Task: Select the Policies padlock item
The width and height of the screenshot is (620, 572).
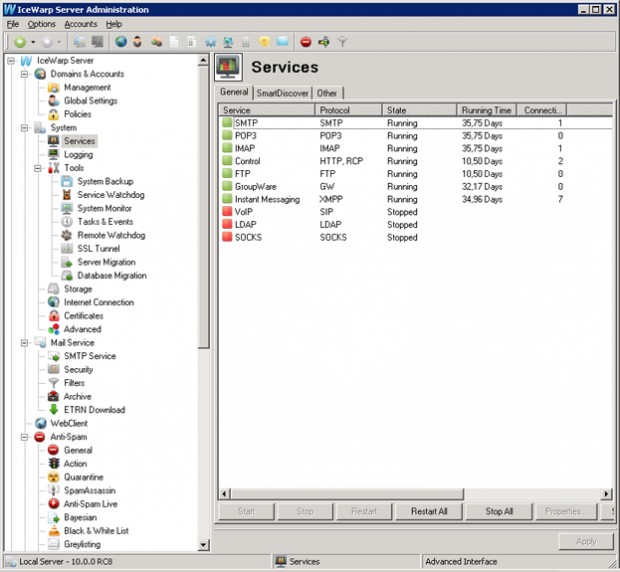Action: 78,114
